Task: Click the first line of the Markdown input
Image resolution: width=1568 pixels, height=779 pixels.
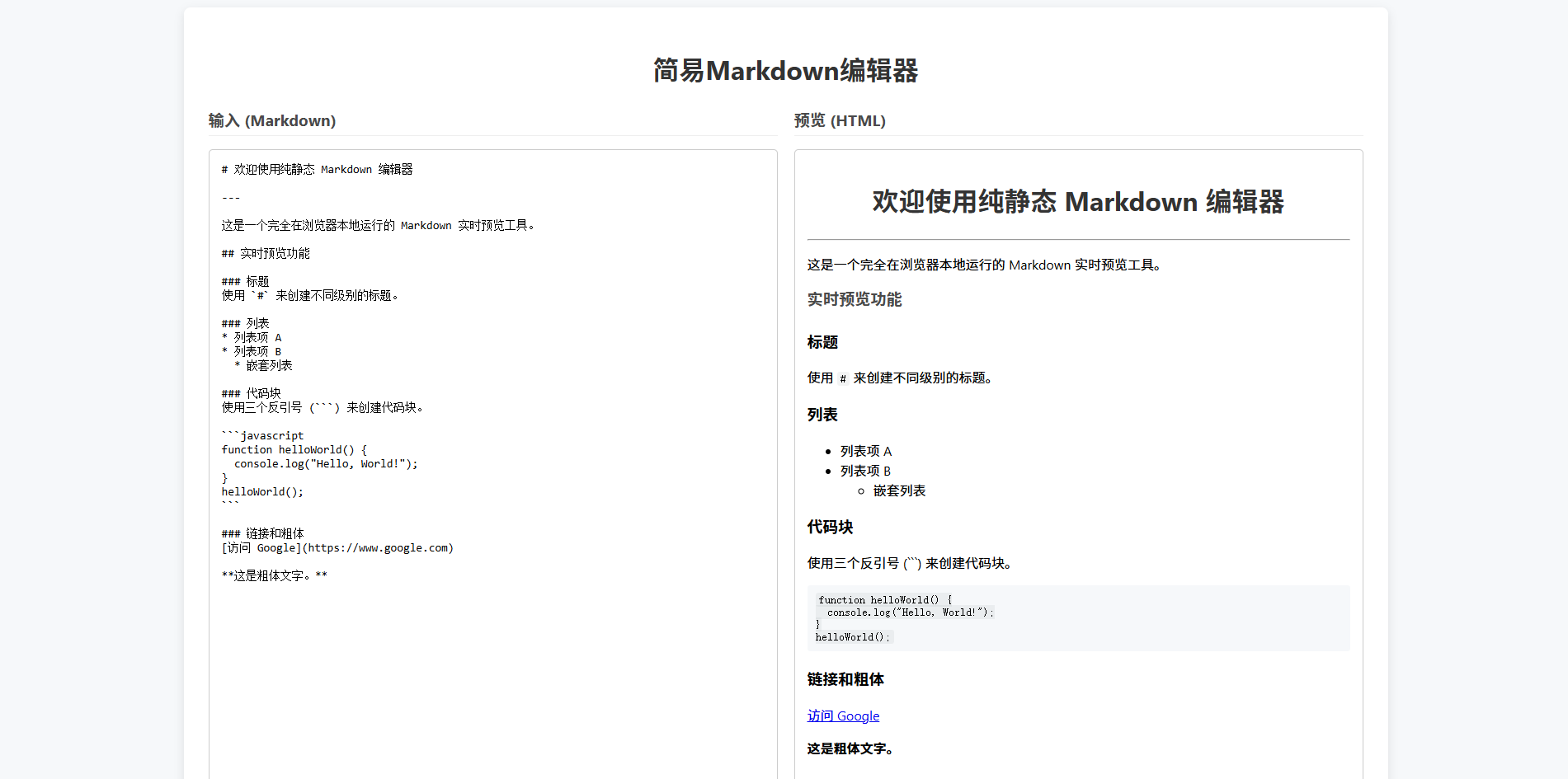Action: 316,169
